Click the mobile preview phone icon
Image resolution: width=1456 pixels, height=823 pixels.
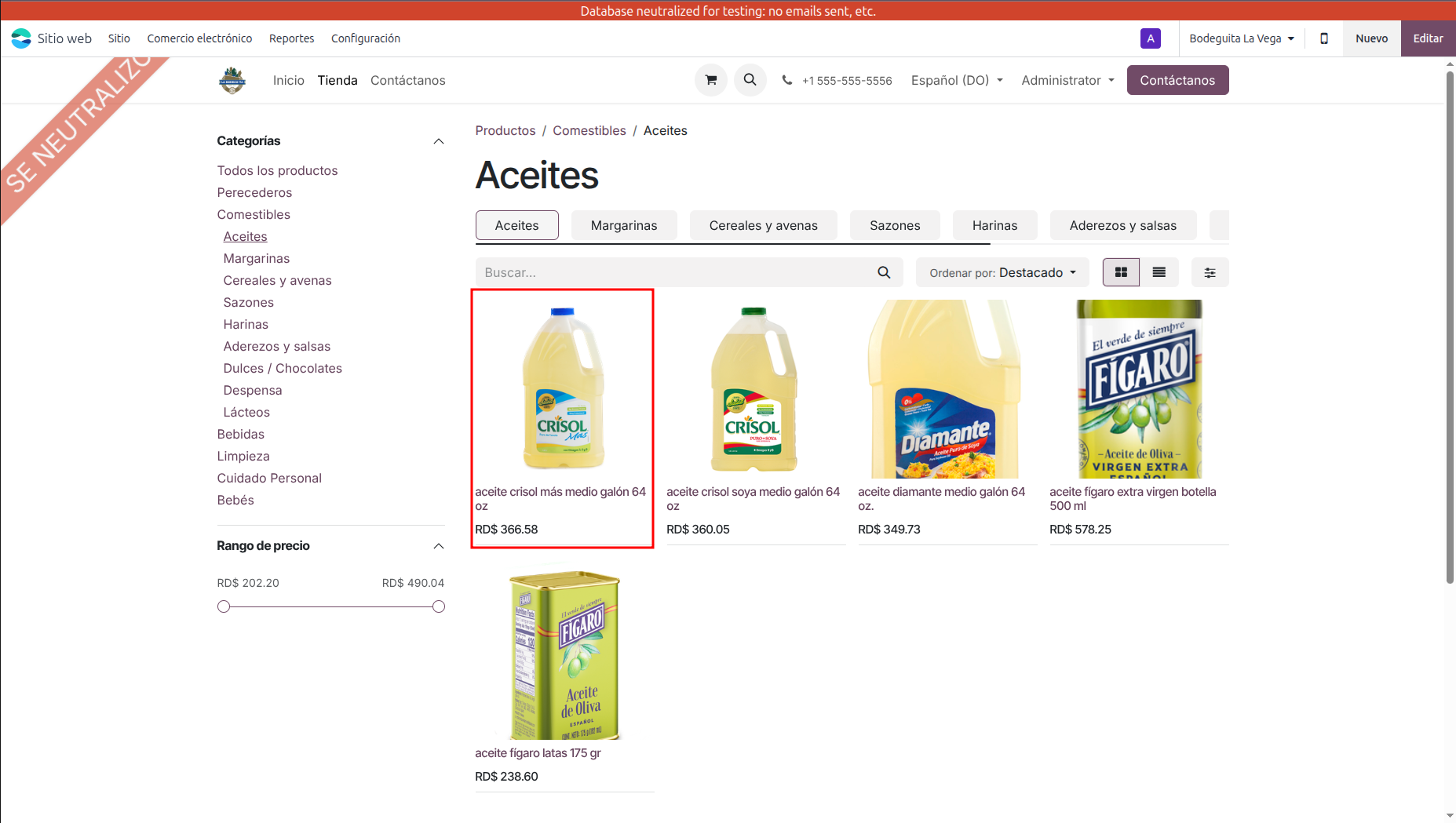pos(1323,38)
